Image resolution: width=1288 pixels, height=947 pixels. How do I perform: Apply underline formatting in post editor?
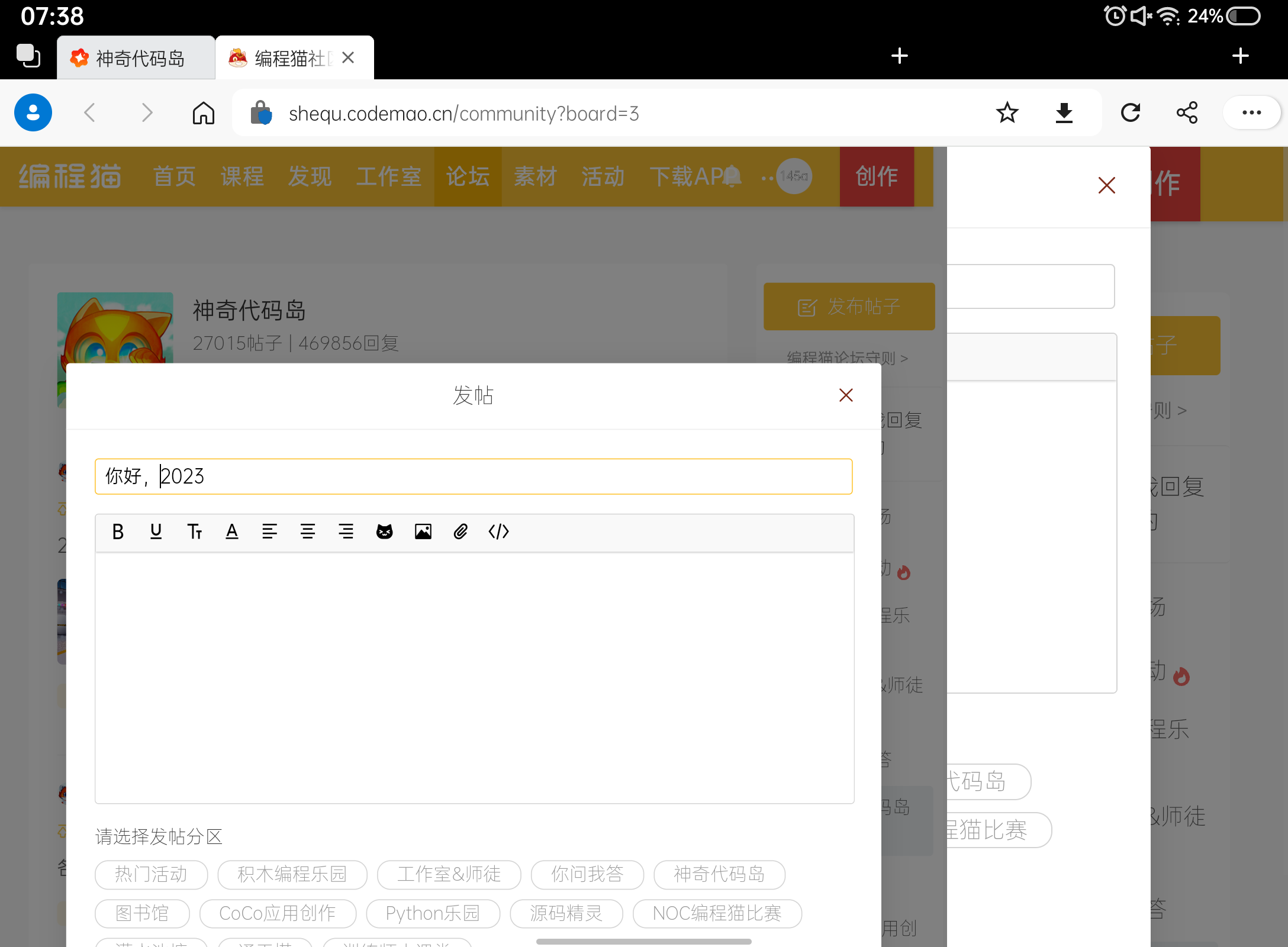[156, 532]
